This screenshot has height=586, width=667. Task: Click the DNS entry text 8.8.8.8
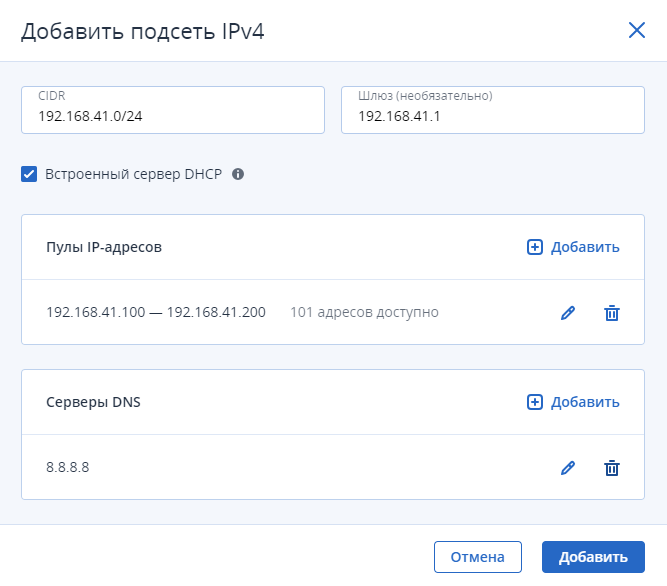tap(68, 467)
